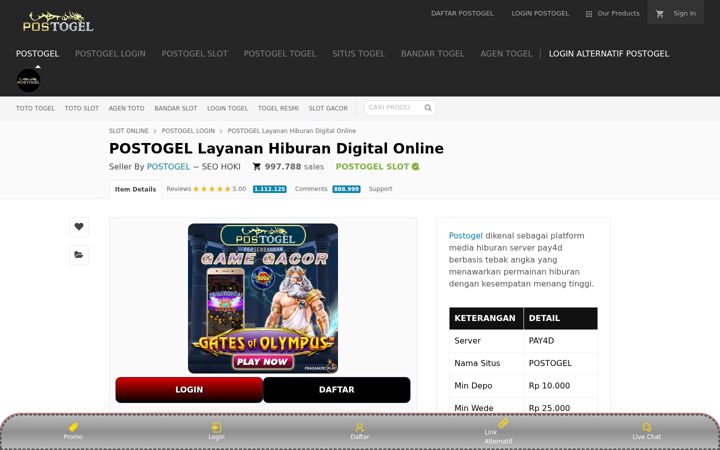Open LOGIN POSTOGEL header link
This screenshot has height=450, width=720.
540,13
